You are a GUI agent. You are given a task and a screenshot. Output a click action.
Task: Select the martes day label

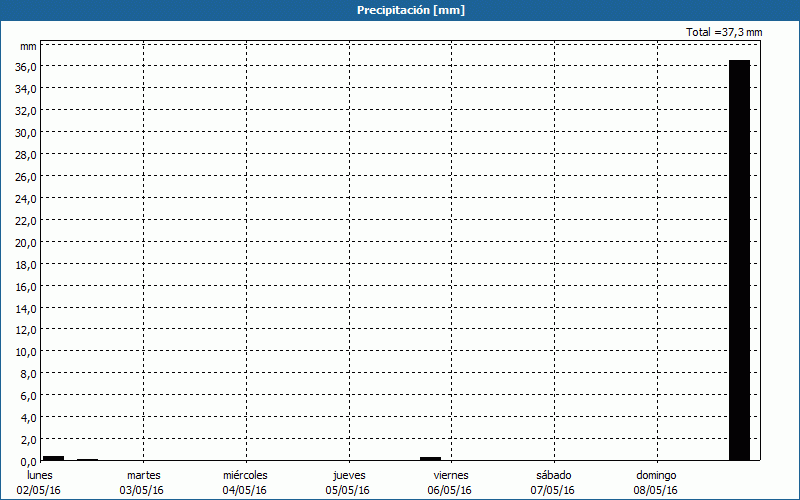point(143,475)
